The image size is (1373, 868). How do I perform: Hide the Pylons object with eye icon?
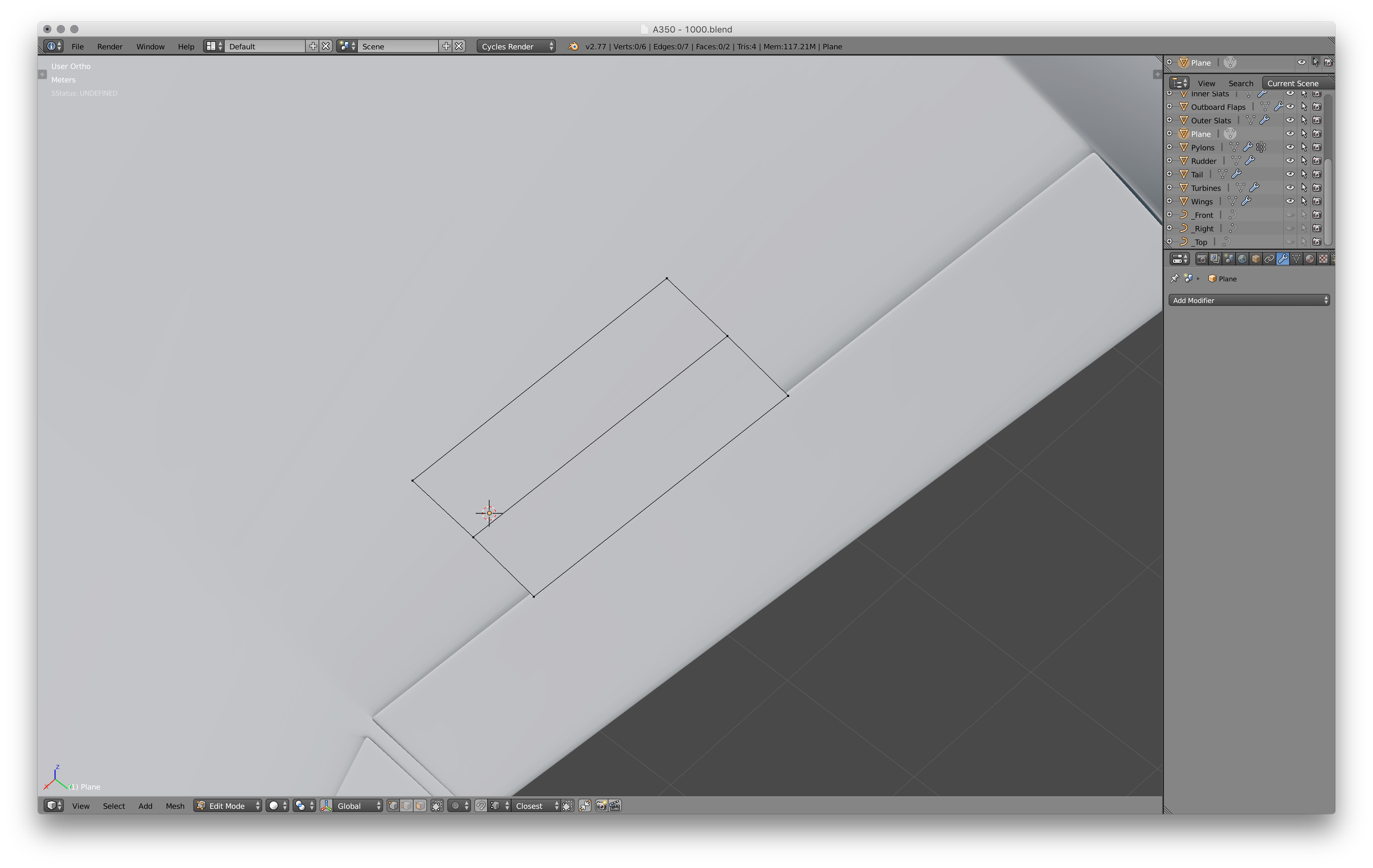(x=1290, y=148)
